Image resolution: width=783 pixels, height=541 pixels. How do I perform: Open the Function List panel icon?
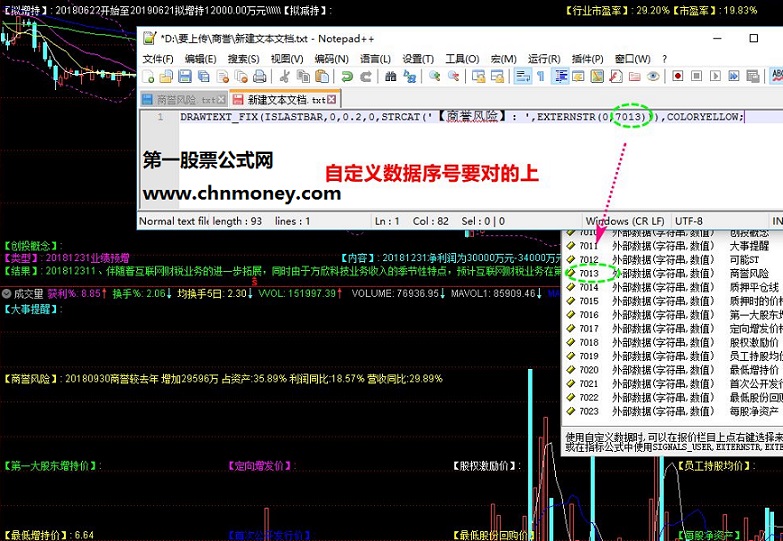(616, 76)
